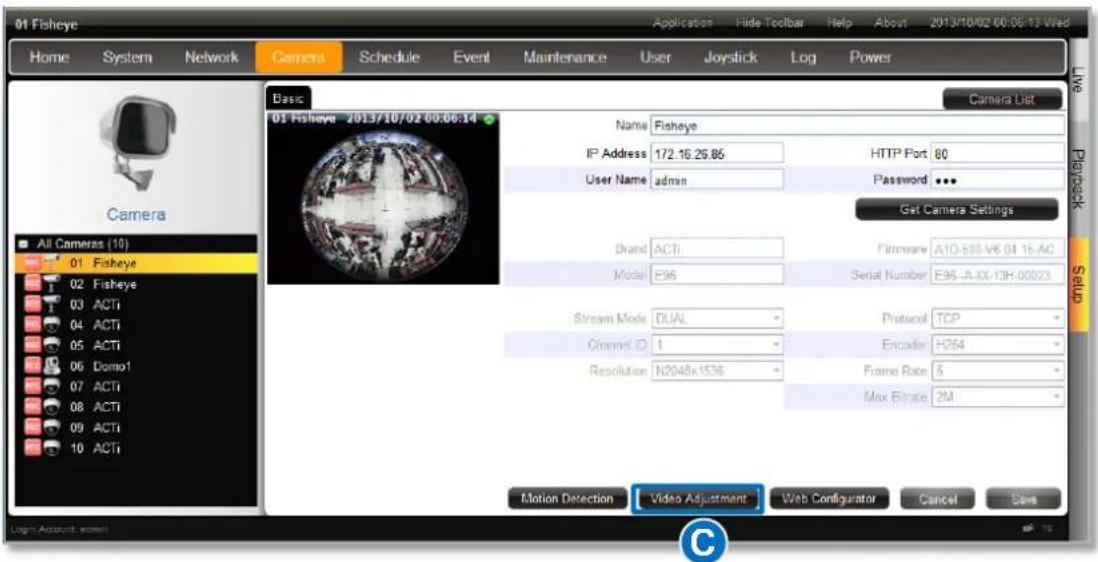Select camera 09 ACTi in list
The image size is (1098, 562).
137,427
